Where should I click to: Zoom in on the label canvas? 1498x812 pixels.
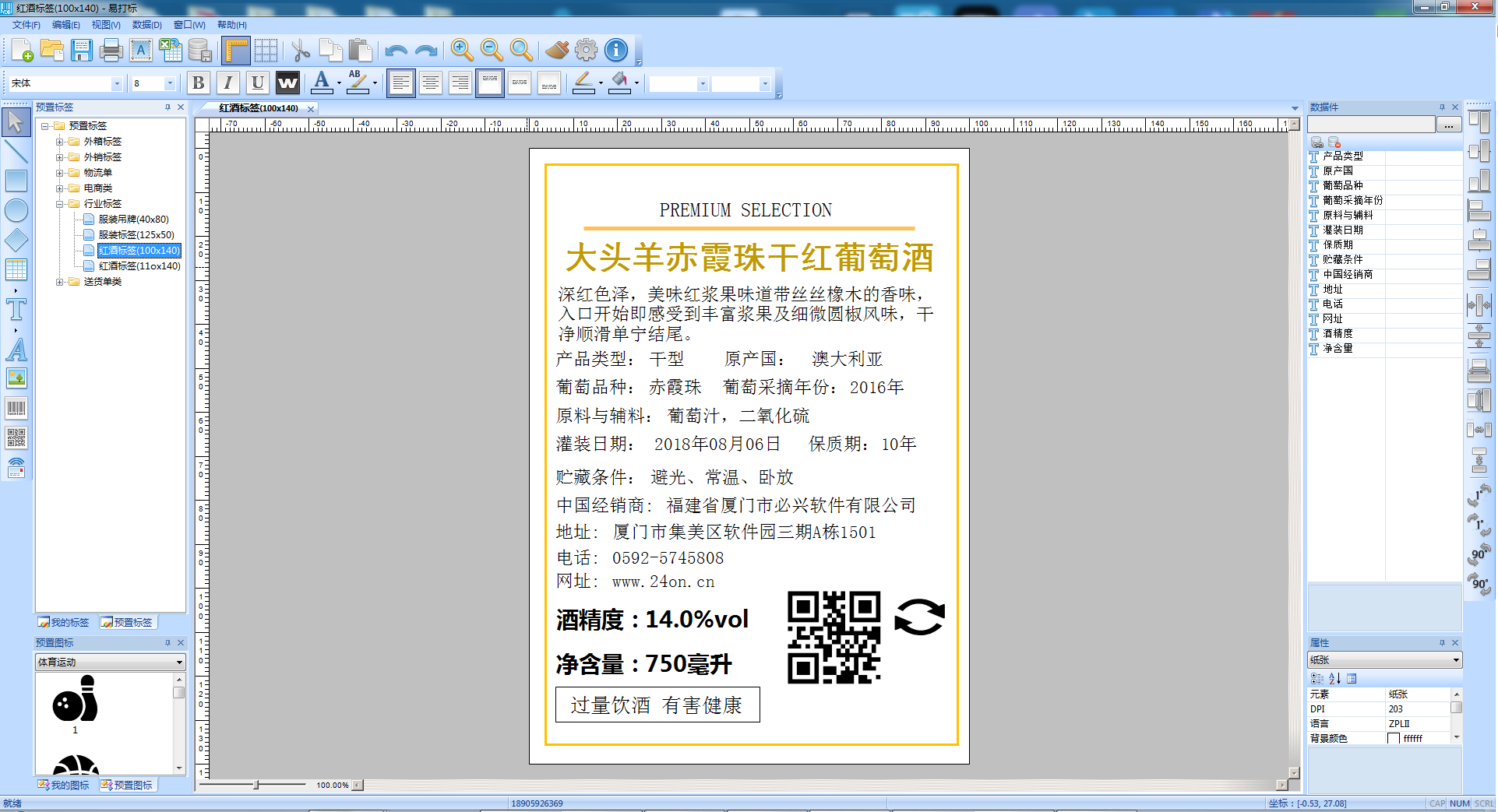[x=461, y=51]
